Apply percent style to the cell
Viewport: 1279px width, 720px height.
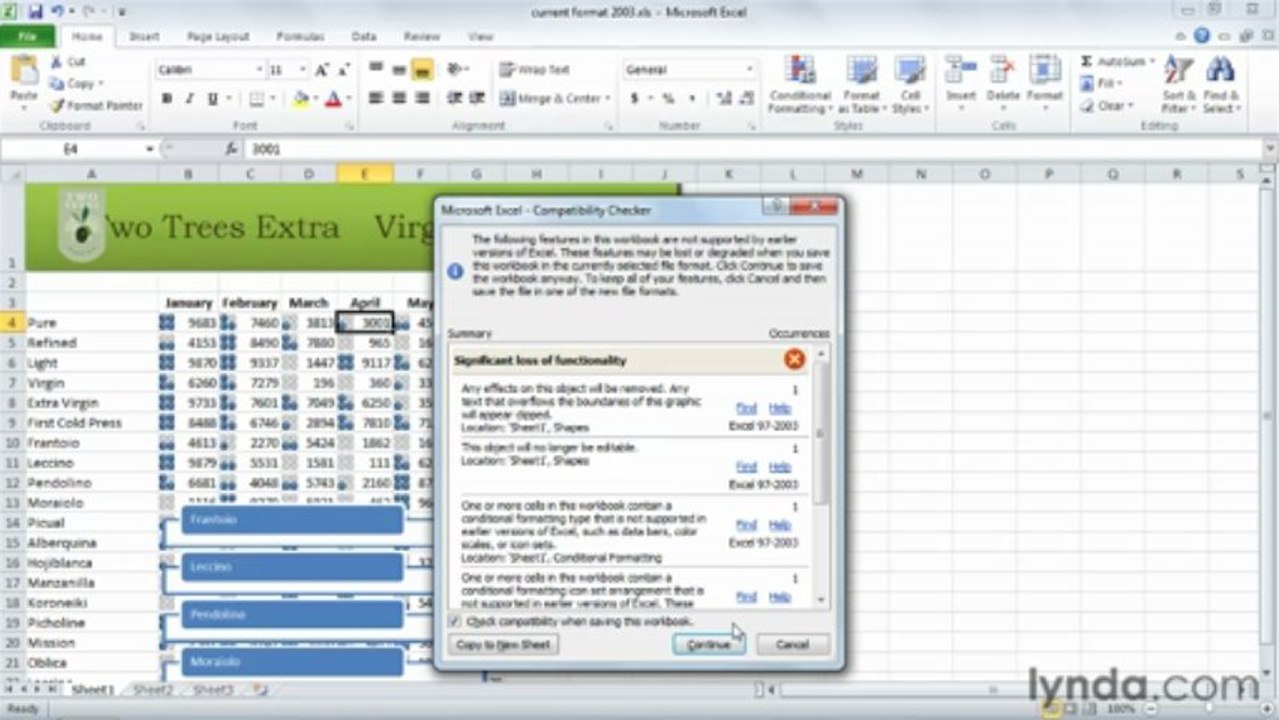[x=668, y=99]
